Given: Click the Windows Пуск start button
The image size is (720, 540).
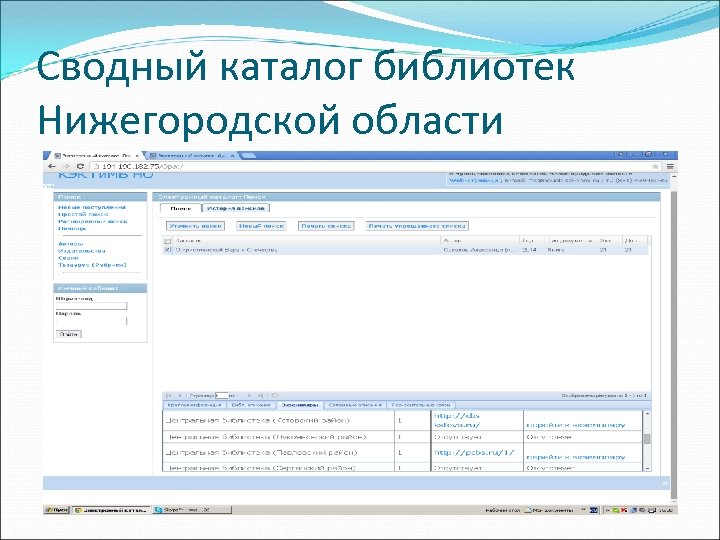Looking at the screenshot, I should click(x=56, y=510).
